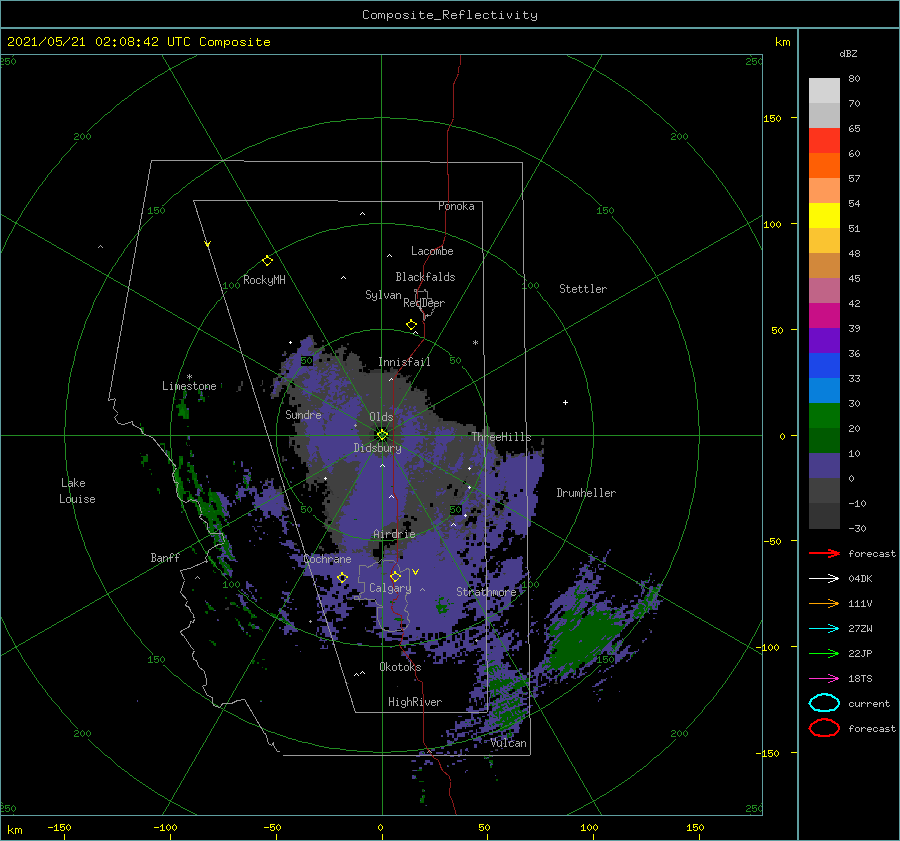This screenshot has width=900, height=841.
Task: Select the 80 dBZ color swatch
Action: (824, 90)
